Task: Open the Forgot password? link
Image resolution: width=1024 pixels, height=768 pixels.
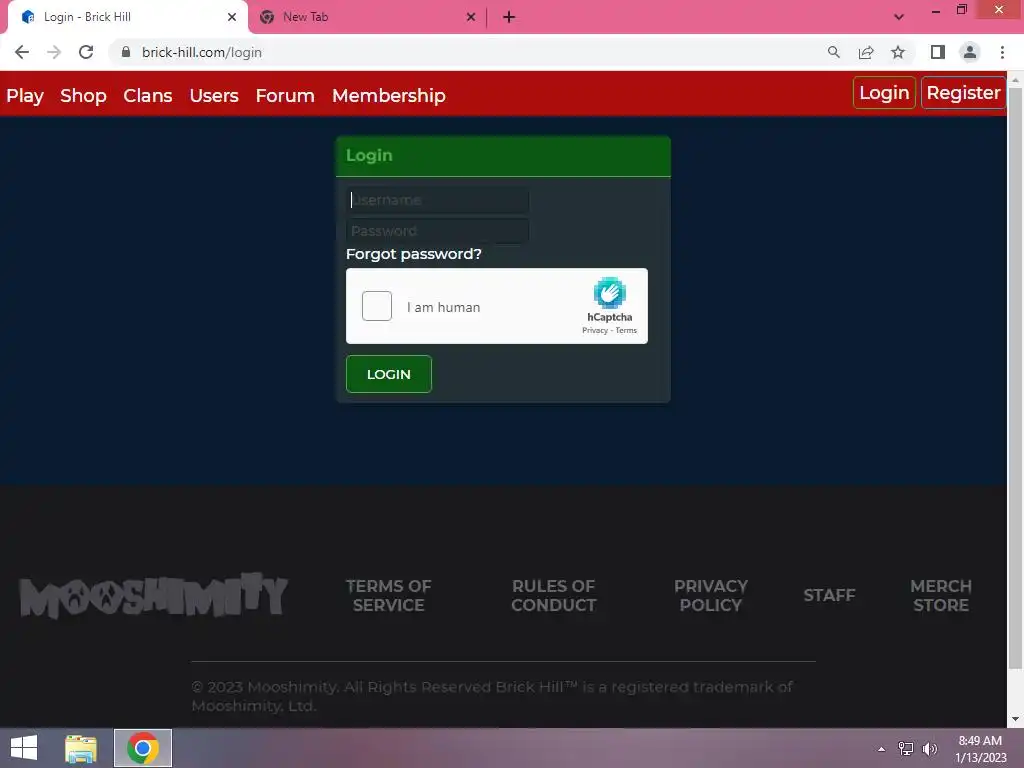Action: [413, 254]
